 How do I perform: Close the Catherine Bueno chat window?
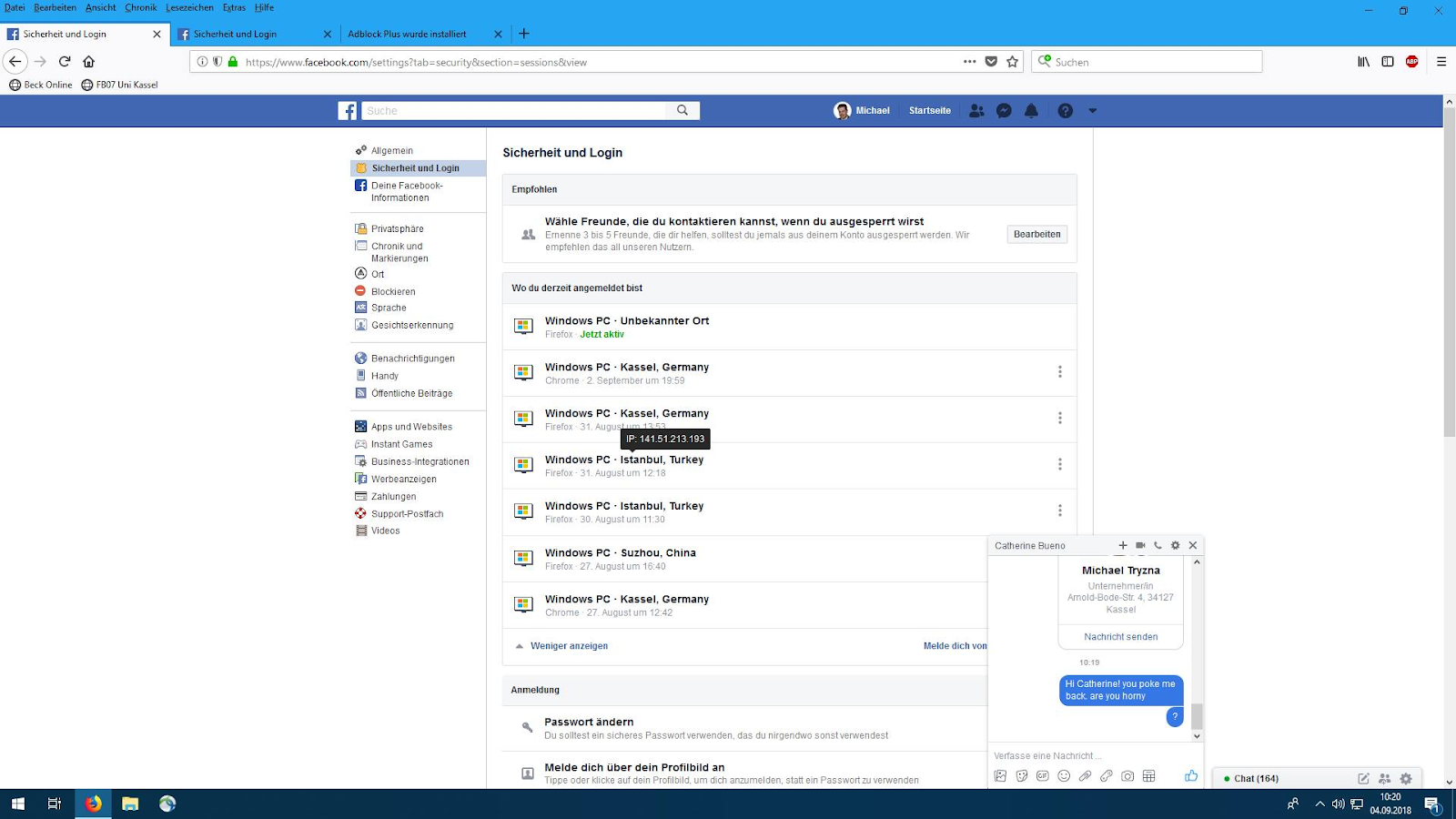click(1193, 546)
